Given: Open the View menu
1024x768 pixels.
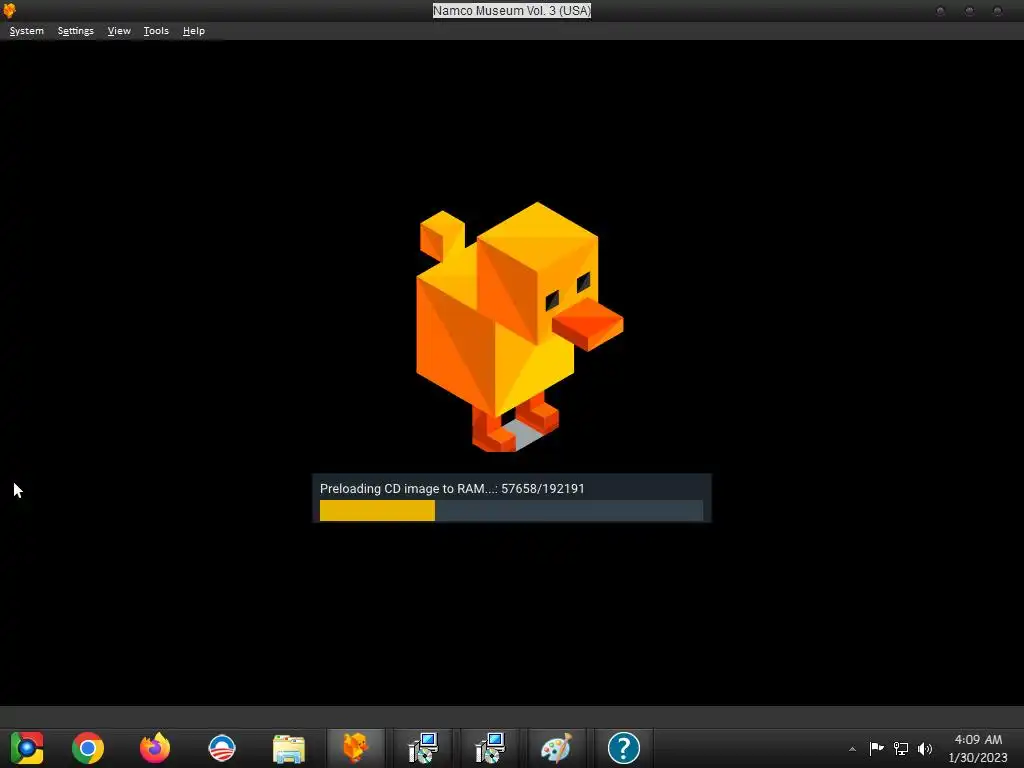Looking at the screenshot, I should (x=119, y=31).
